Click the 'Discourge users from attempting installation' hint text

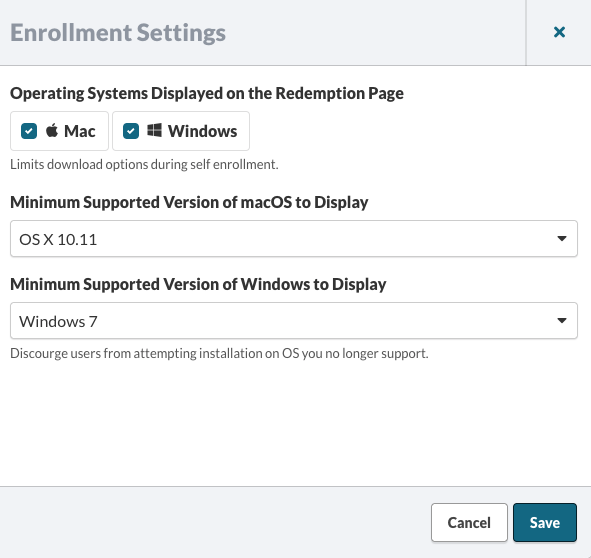(x=219, y=354)
